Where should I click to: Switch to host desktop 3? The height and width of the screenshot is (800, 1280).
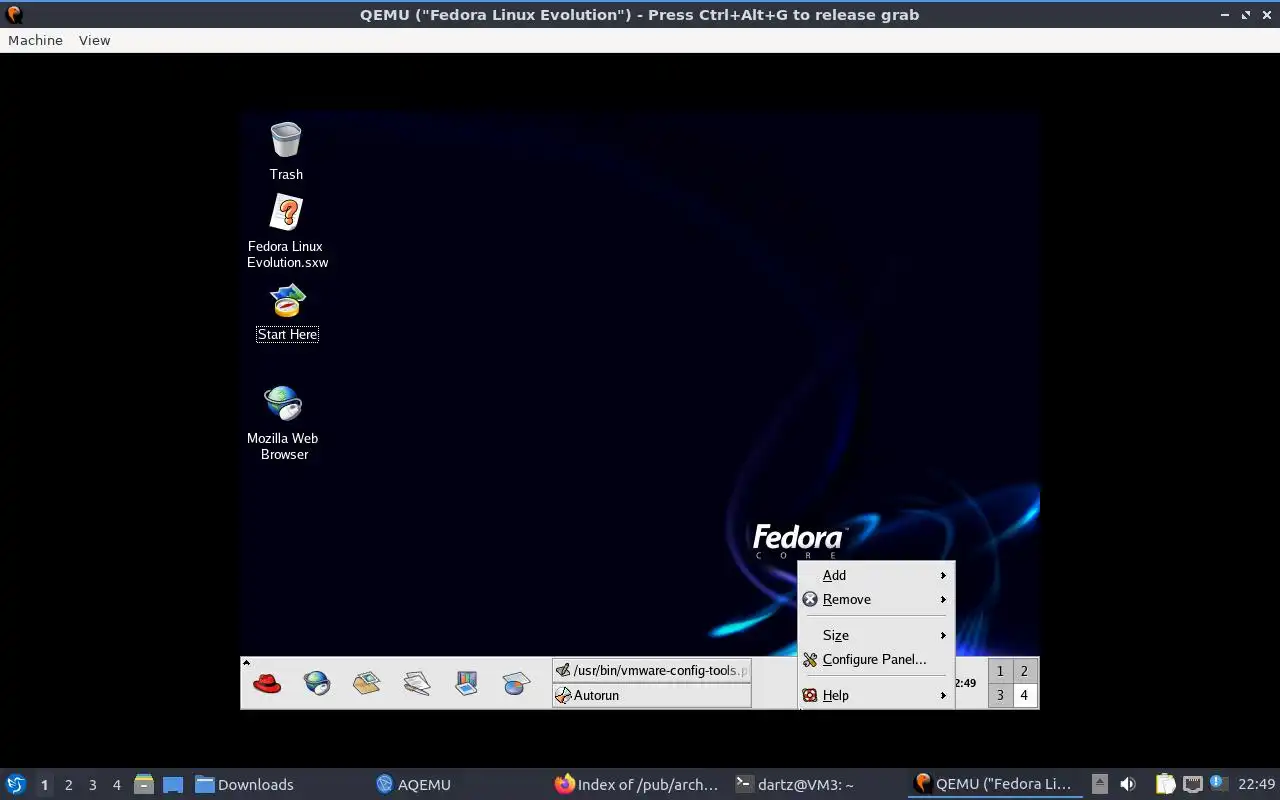(92, 785)
